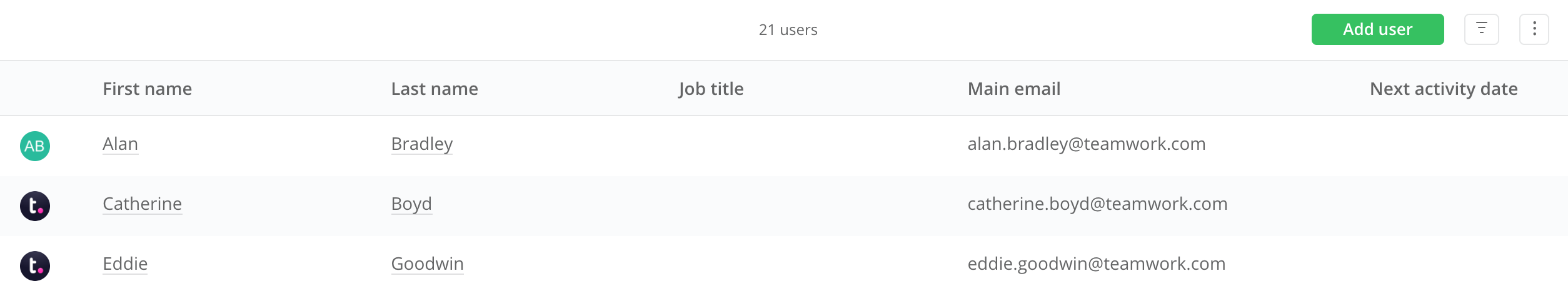Select the eddie.goodwin@teamwork.com email cell

coord(1096,264)
